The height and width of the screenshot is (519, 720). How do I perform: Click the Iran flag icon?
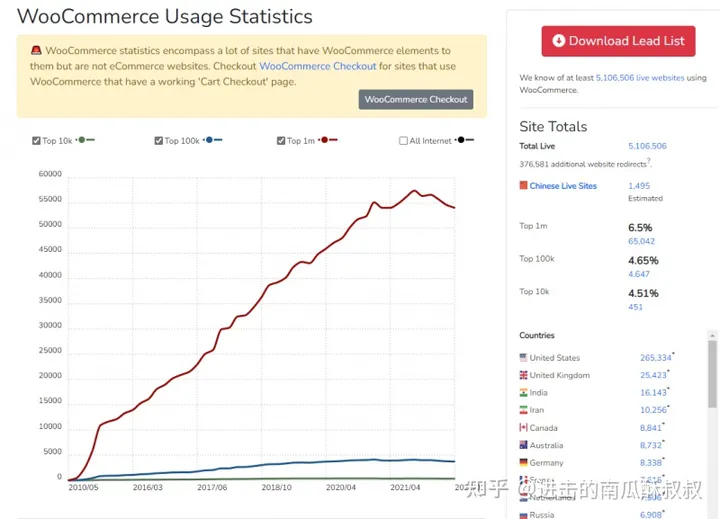click(523, 410)
